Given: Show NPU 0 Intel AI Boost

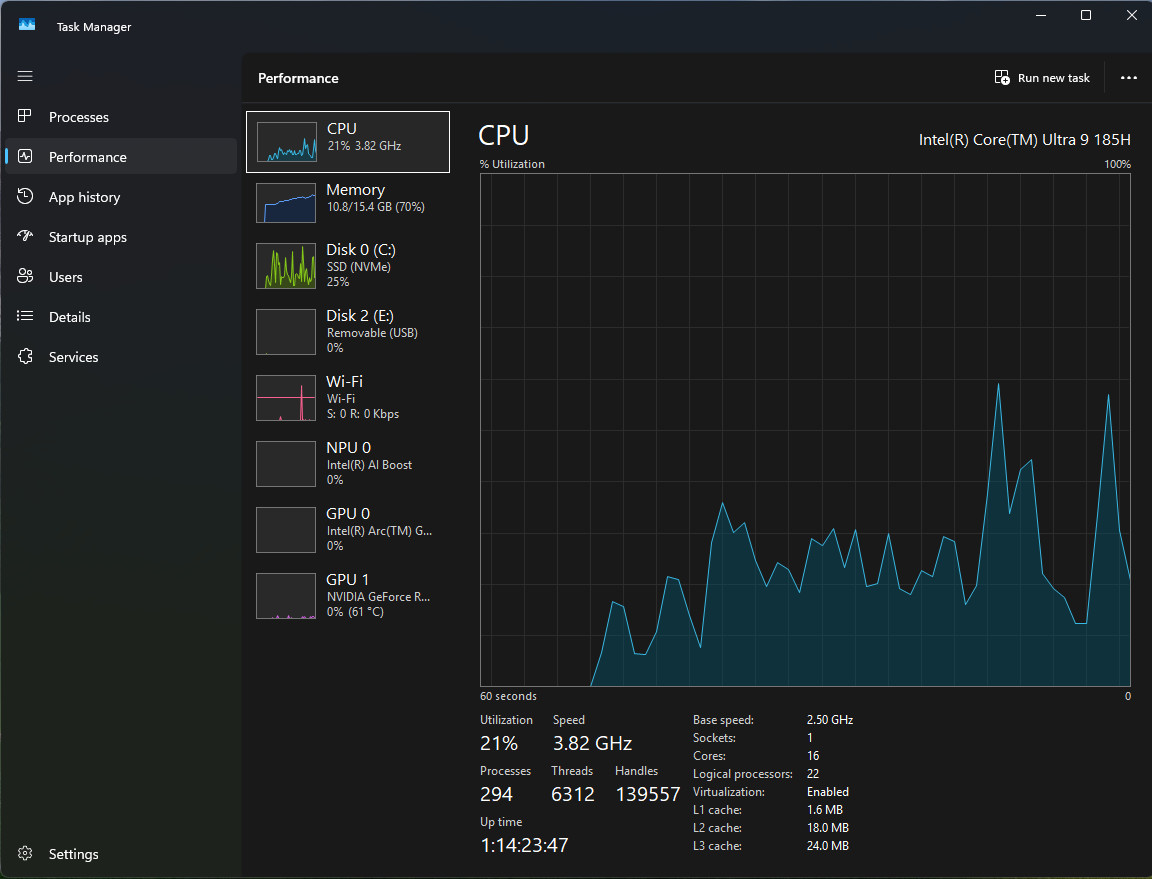Looking at the screenshot, I should point(348,464).
